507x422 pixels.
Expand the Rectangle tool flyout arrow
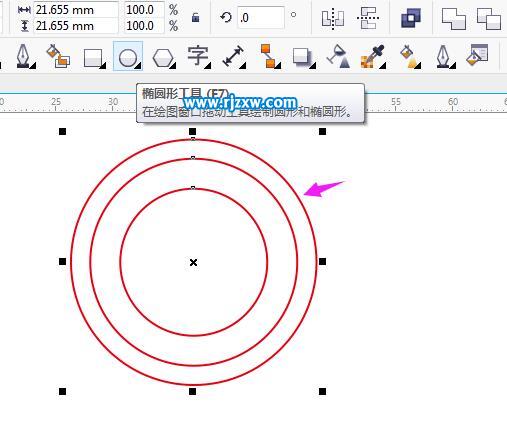[x=102, y=66]
